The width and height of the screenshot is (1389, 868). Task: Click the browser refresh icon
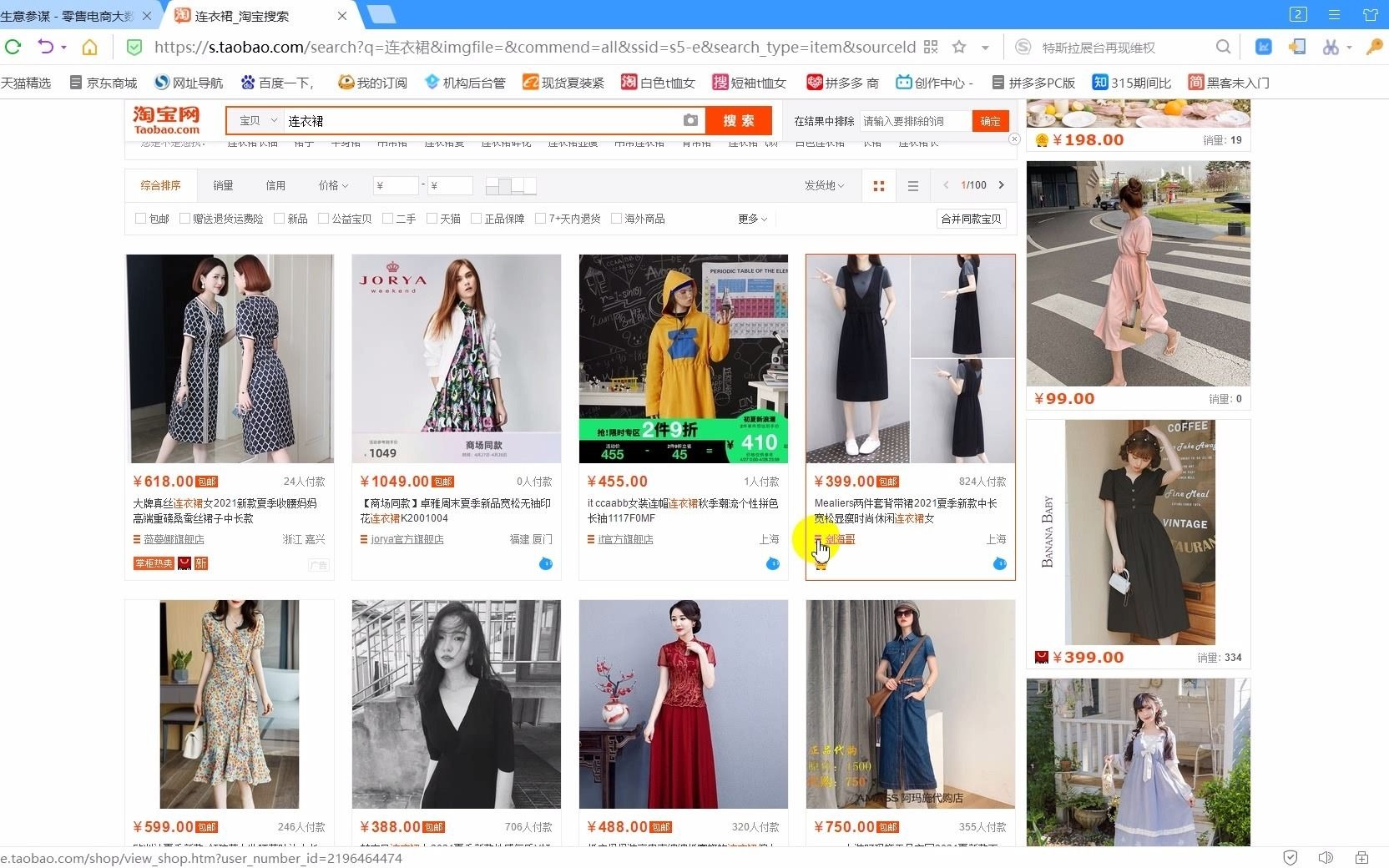(13, 47)
